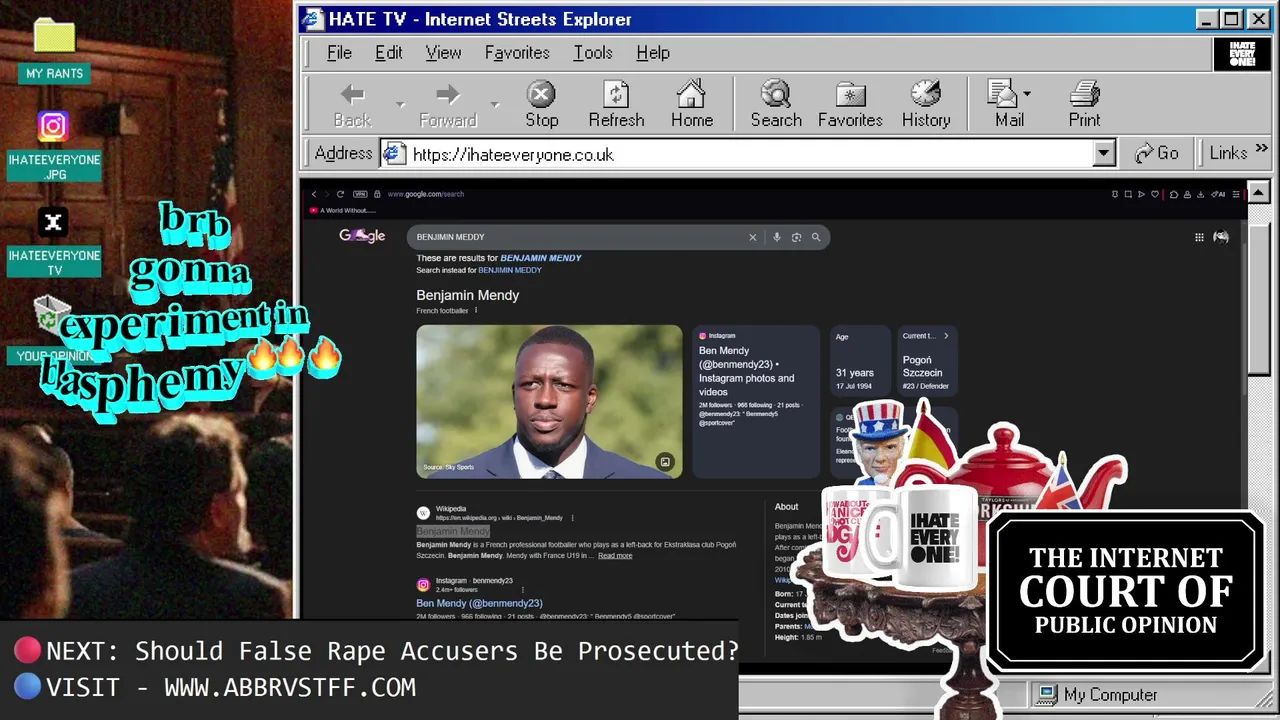1280x720 pixels.
Task: Click the Forward toolbar arrow icon
Action: point(448,95)
